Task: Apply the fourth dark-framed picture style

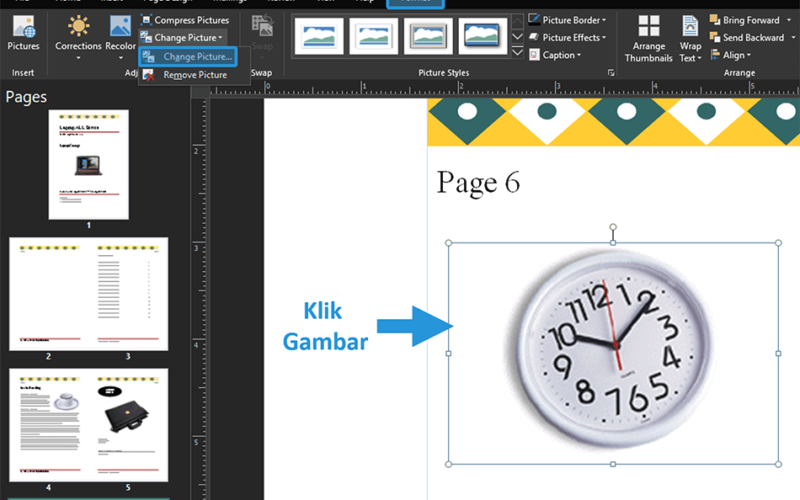Action: (x=483, y=36)
